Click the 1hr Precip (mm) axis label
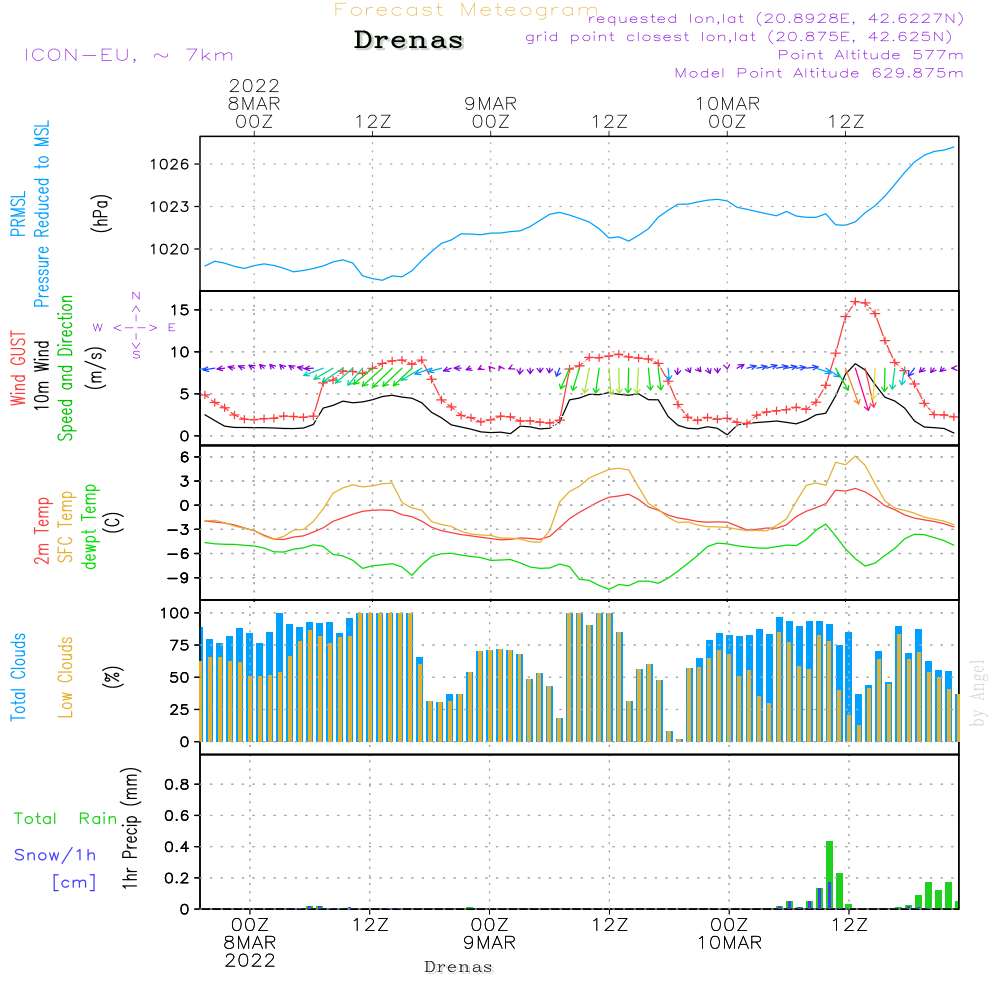The height and width of the screenshot is (1000, 1000). click(130, 828)
